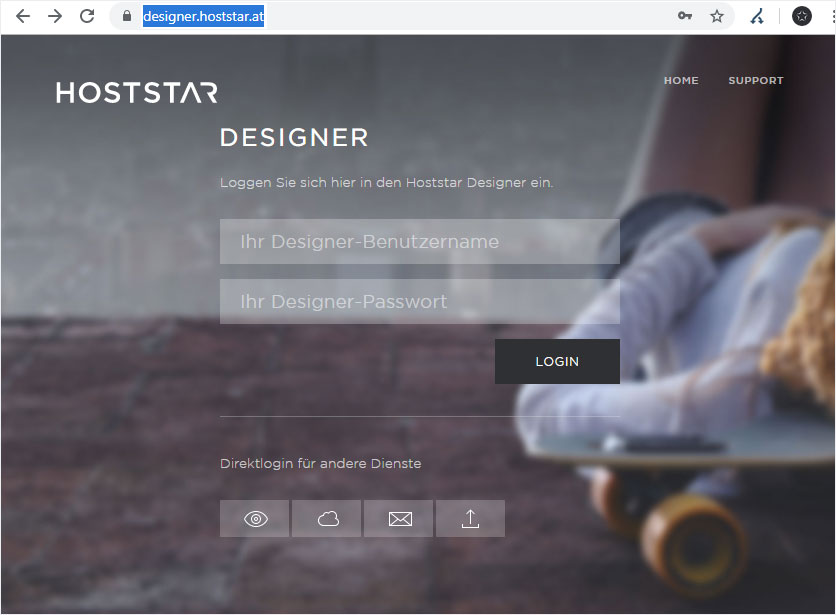Open the upload arrow direct login

tap(471, 518)
